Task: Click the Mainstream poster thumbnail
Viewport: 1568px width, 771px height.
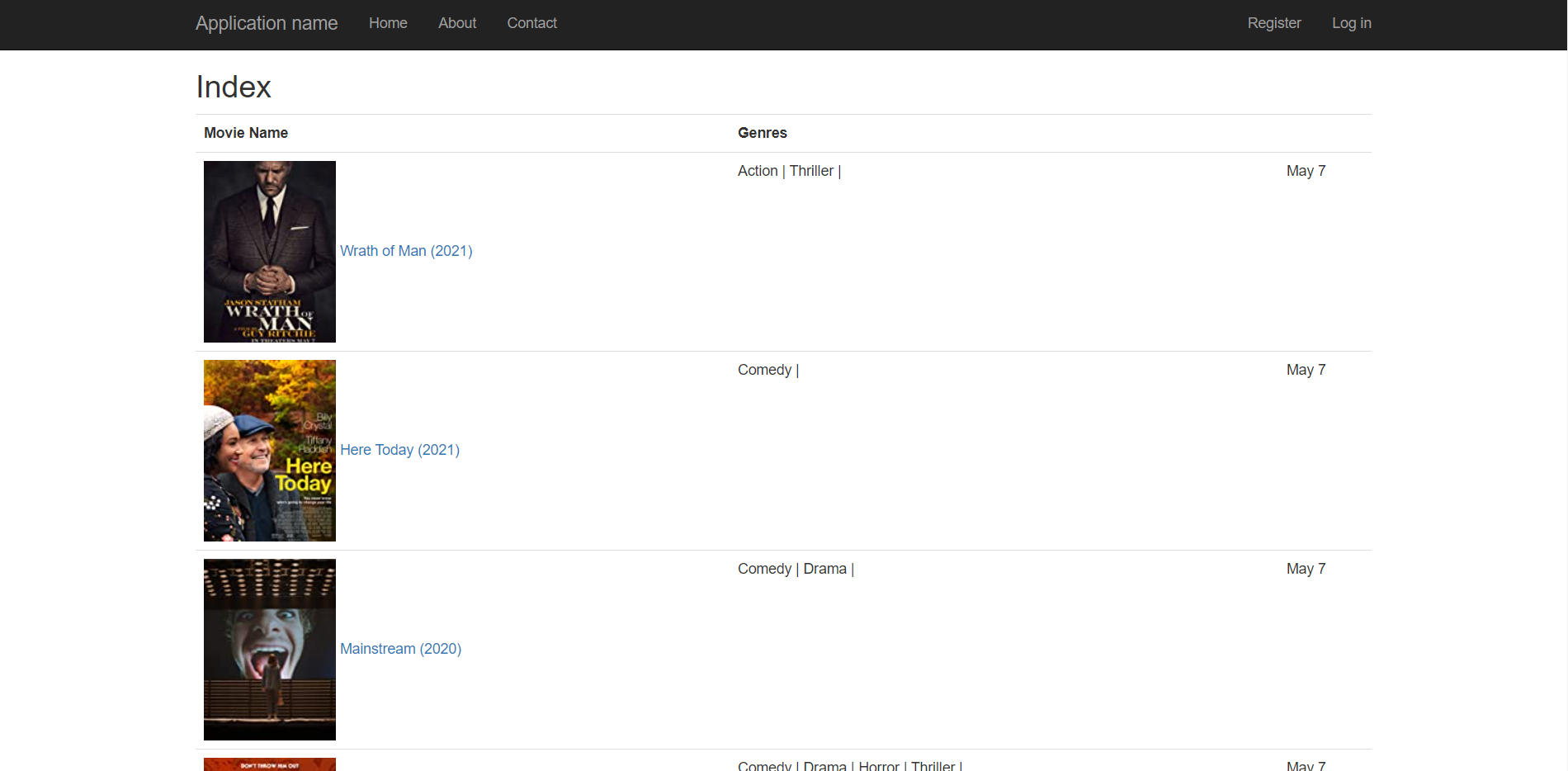Action: click(269, 649)
